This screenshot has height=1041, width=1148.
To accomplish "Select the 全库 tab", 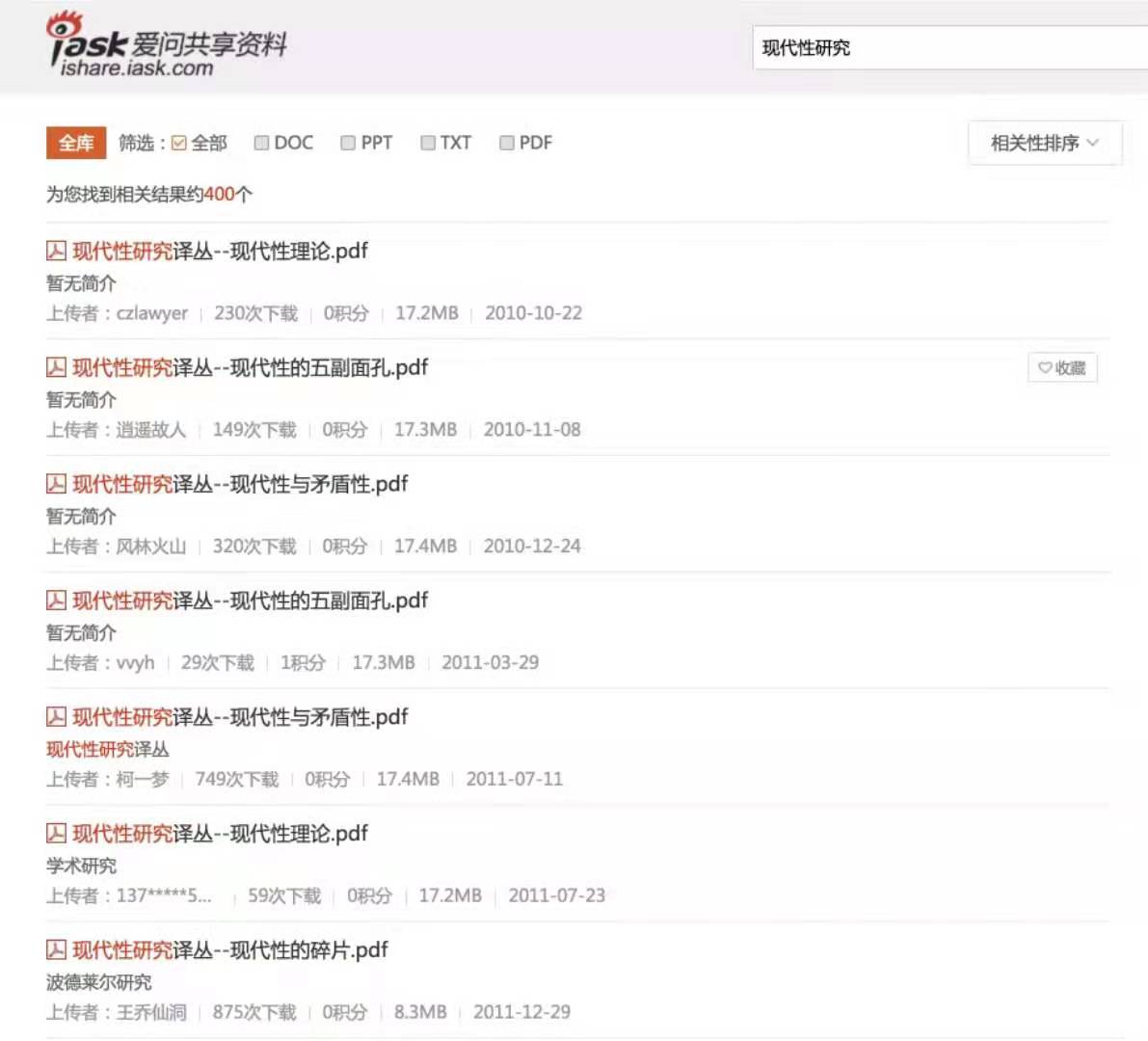I will coord(76,143).
